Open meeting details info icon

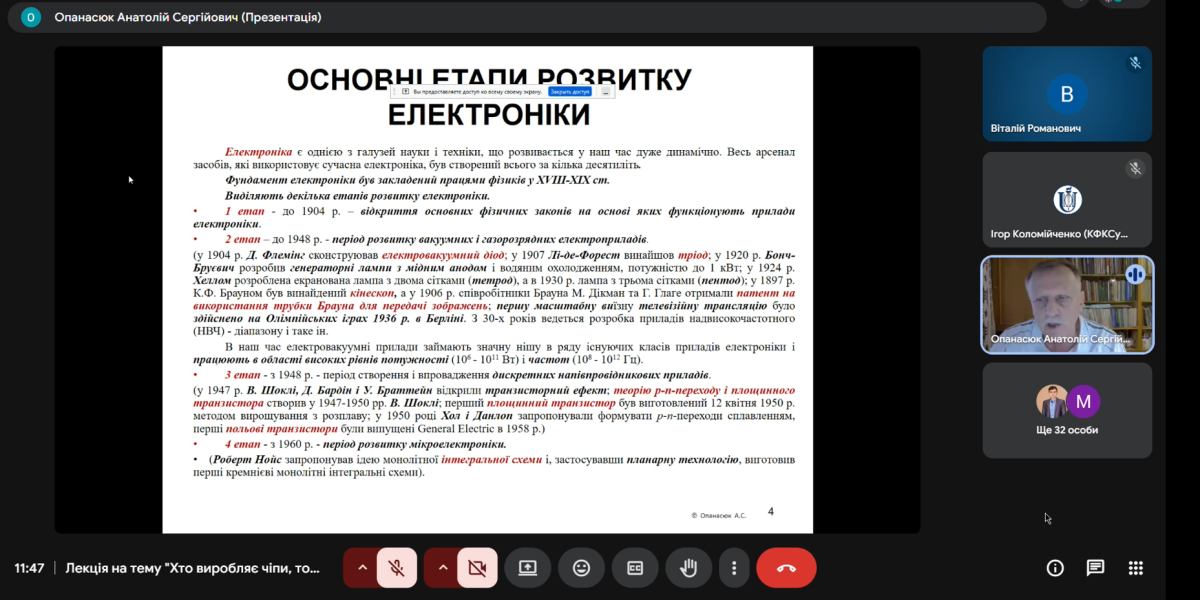click(x=1055, y=568)
